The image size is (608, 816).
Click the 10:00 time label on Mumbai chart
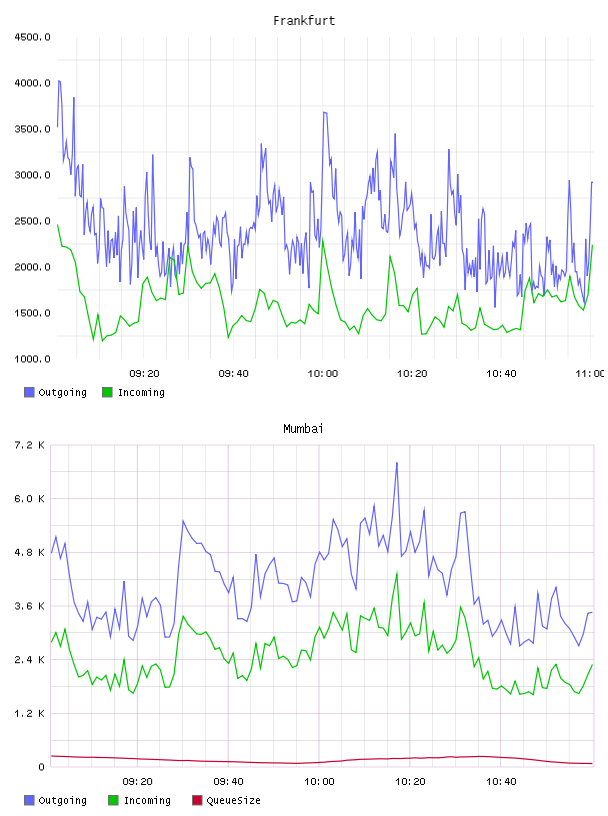(x=319, y=782)
